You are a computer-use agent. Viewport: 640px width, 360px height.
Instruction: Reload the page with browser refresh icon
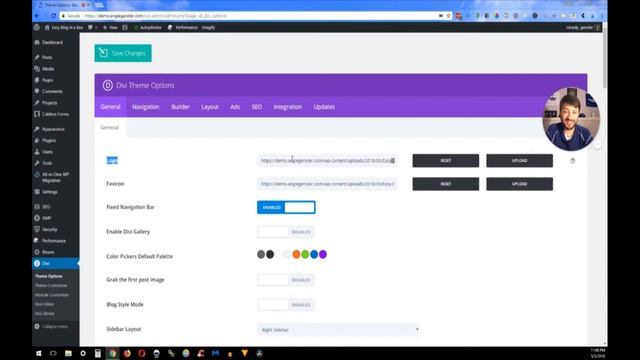pos(53,16)
